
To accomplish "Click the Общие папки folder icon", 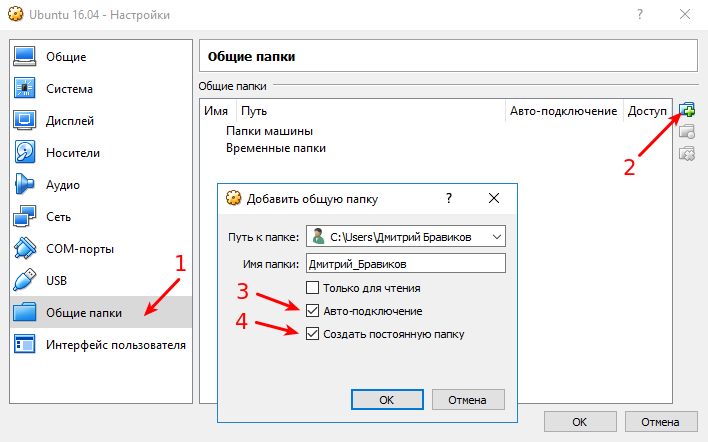I will (x=24, y=312).
